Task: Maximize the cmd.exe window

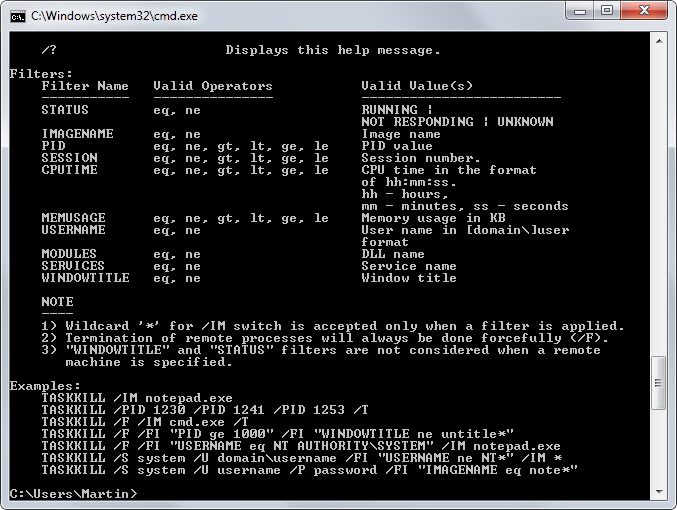Action: point(607,10)
